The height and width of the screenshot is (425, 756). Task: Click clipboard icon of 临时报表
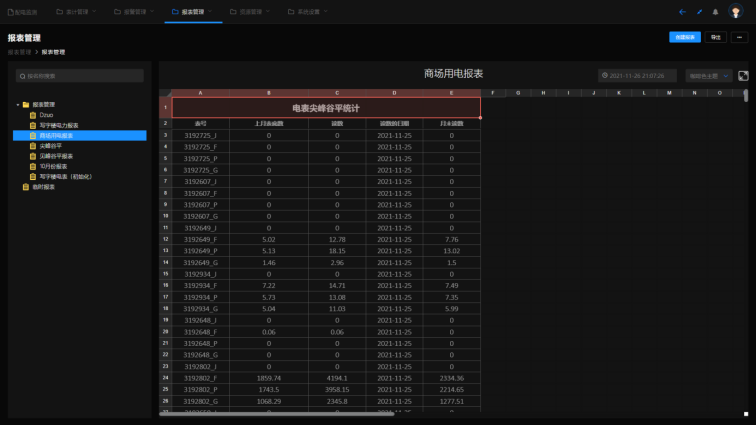click(26, 187)
